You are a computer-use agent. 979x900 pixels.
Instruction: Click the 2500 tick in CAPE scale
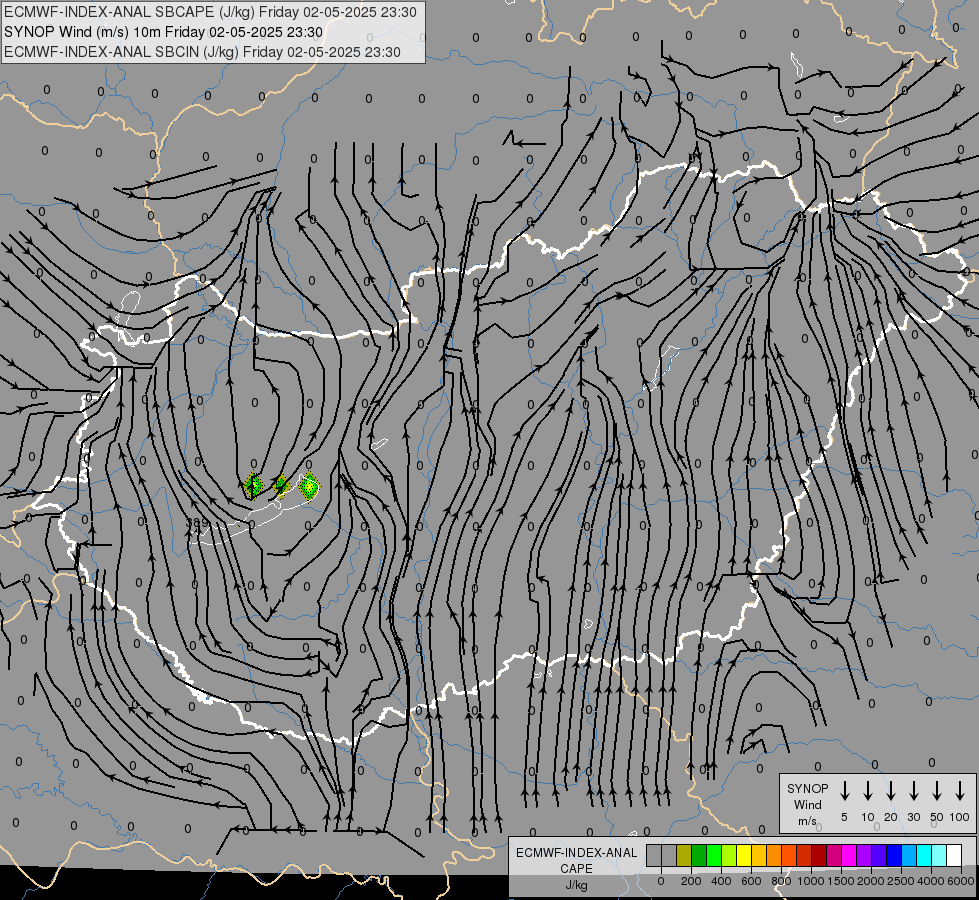tap(901, 881)
